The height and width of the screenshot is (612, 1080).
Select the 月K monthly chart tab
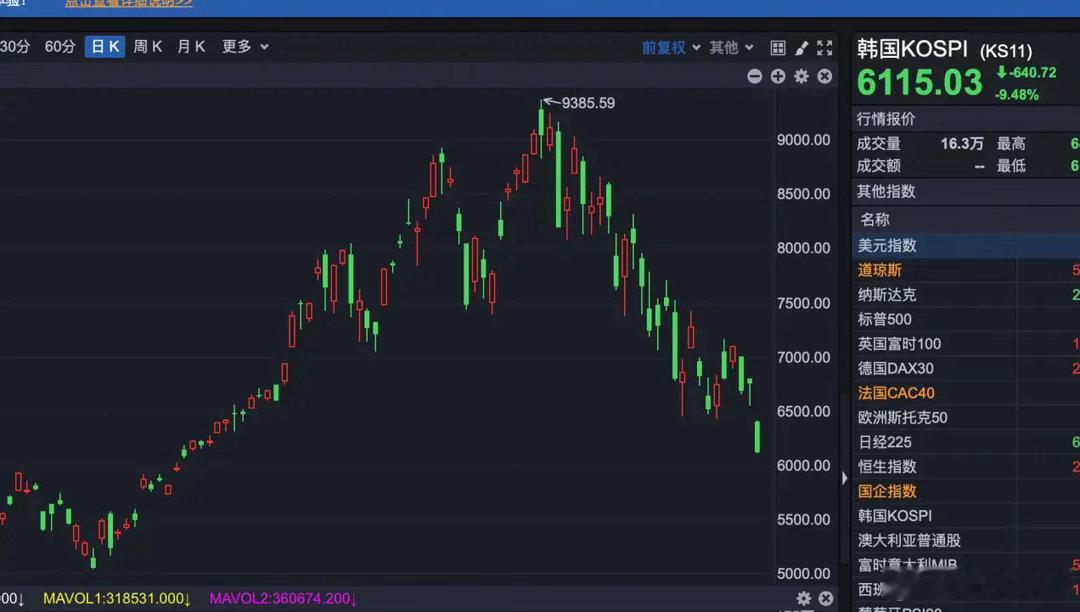(191, 47)
